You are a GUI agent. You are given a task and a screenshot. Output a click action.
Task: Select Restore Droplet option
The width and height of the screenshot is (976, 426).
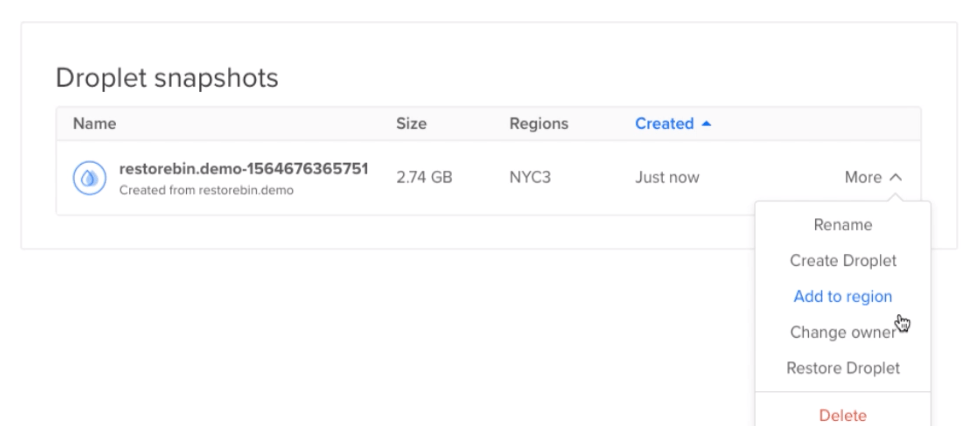tap(843, 368)
